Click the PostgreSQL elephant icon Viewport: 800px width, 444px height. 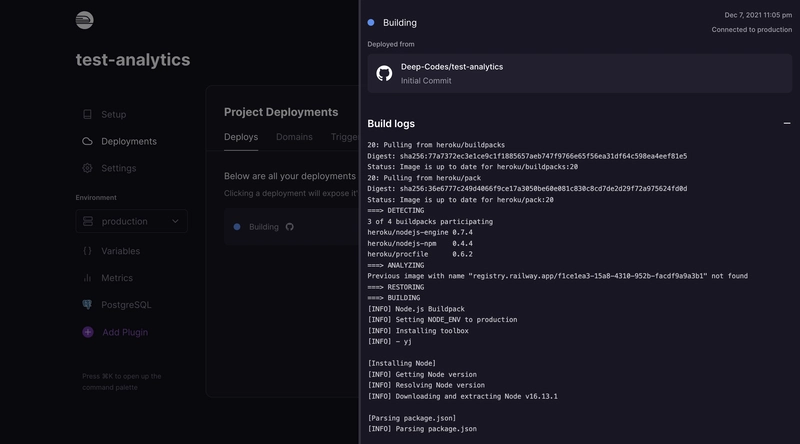pyautogui.click(x=88, y=305)
